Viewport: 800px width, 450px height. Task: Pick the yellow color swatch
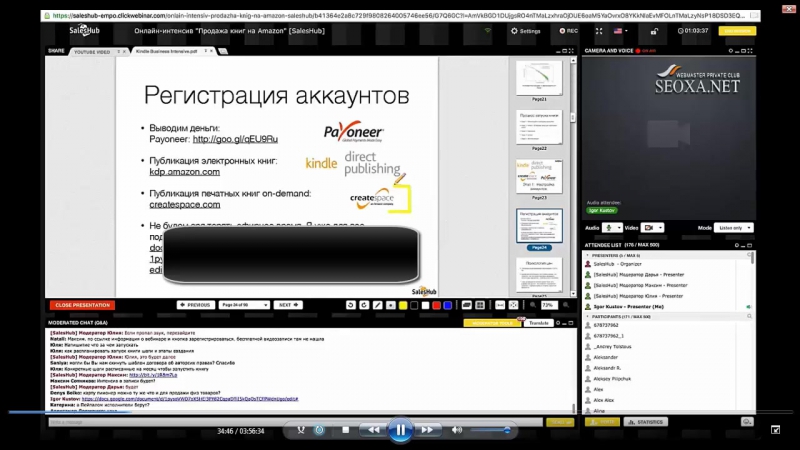click(x=403, y=305)
